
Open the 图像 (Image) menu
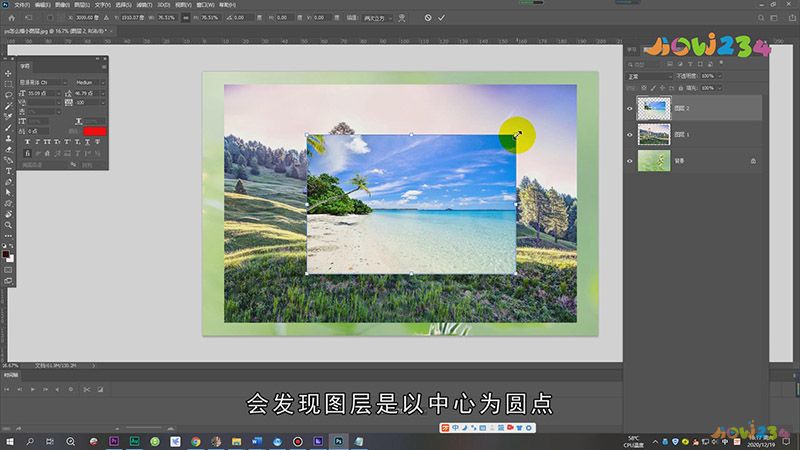point(62,5)
